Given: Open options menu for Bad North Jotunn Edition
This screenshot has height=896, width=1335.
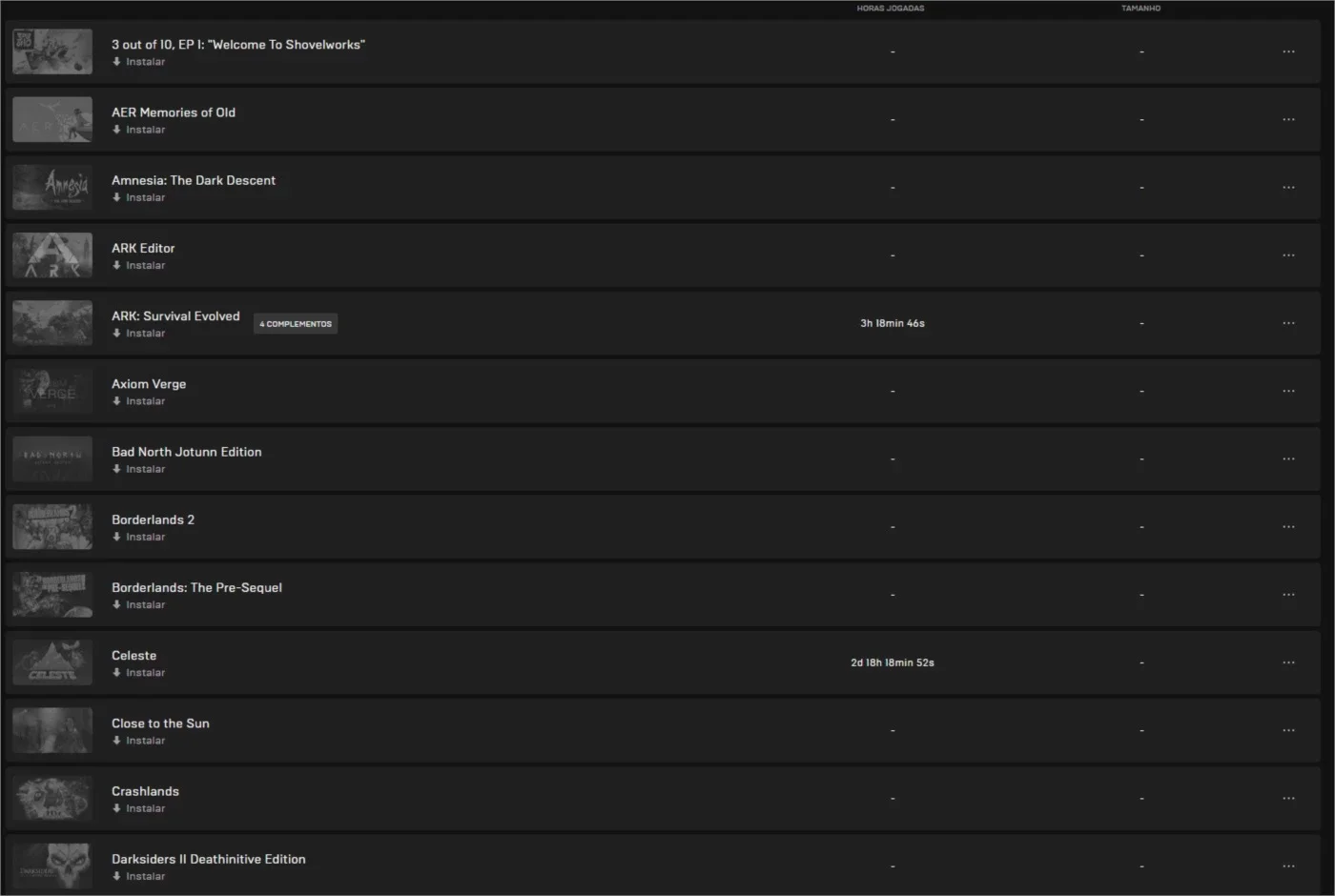Looking at the screenshot, I should (1288, 458).
